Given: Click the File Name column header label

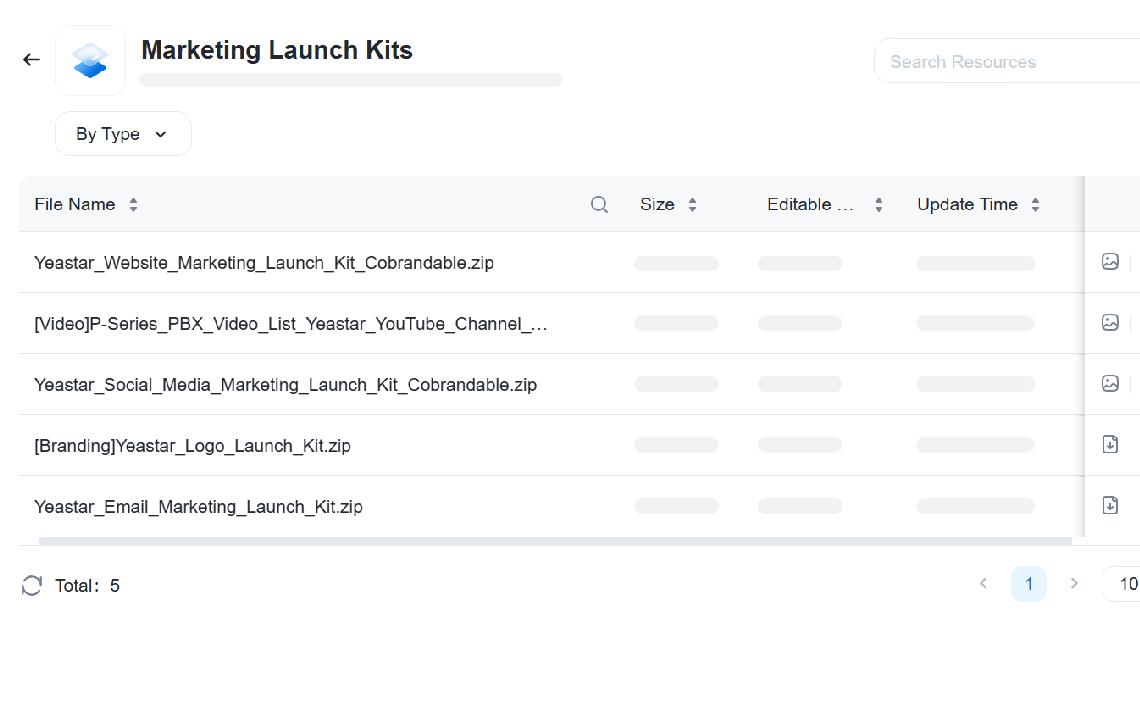Looking at the screenshot, I should pyautogui.click(x=75, y=204).
